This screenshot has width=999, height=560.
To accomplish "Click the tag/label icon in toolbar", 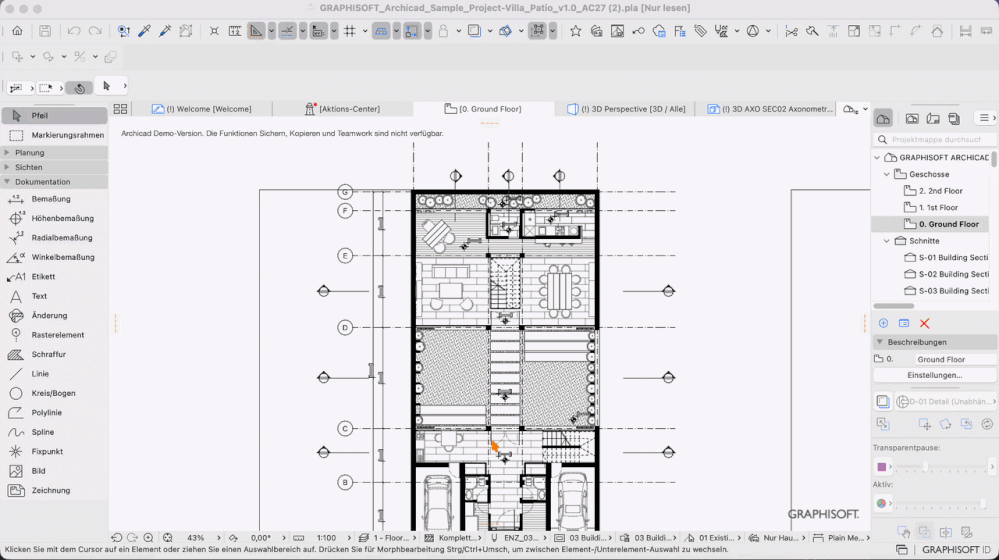I will click(700, 31).
